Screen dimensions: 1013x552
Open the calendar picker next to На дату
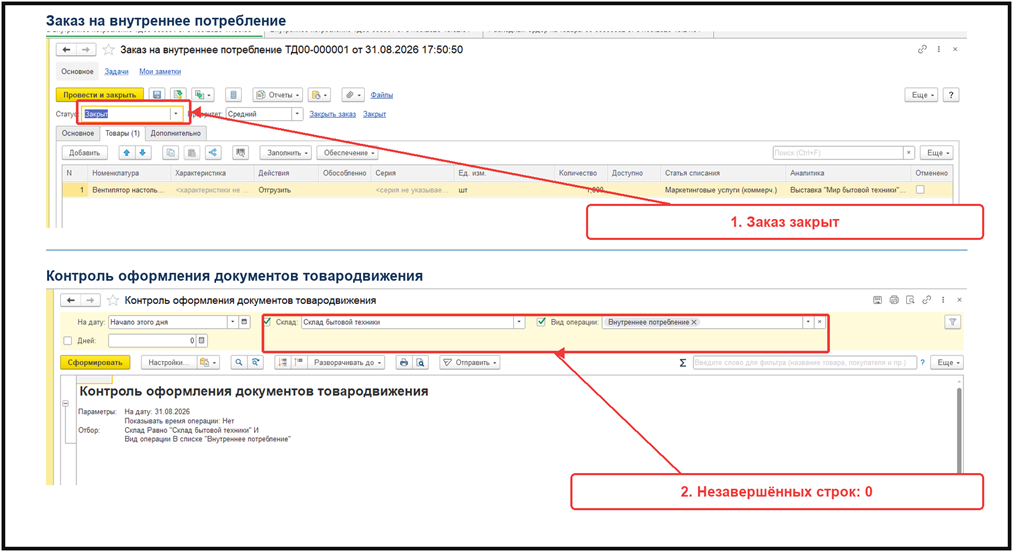click(244, 322)
